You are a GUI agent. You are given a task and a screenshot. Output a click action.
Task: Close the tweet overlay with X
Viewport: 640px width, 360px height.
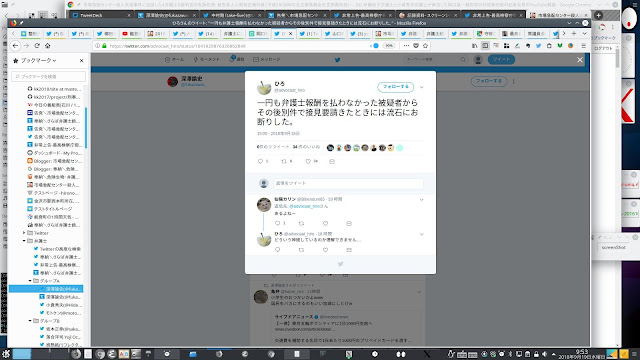click(x=580, y=60)
